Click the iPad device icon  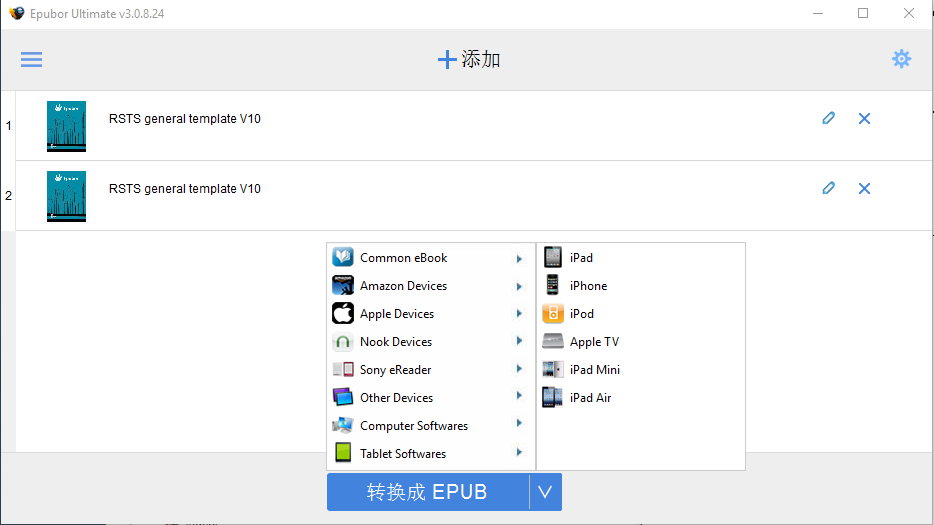click(552, 257)
